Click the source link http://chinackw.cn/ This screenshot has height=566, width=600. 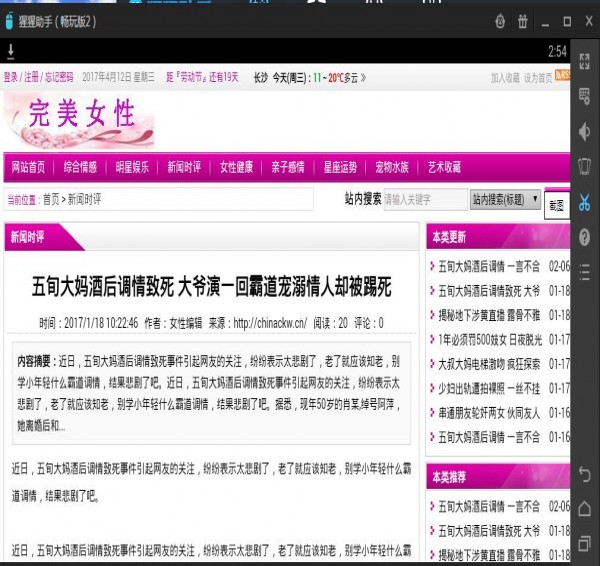click(270, 323)
